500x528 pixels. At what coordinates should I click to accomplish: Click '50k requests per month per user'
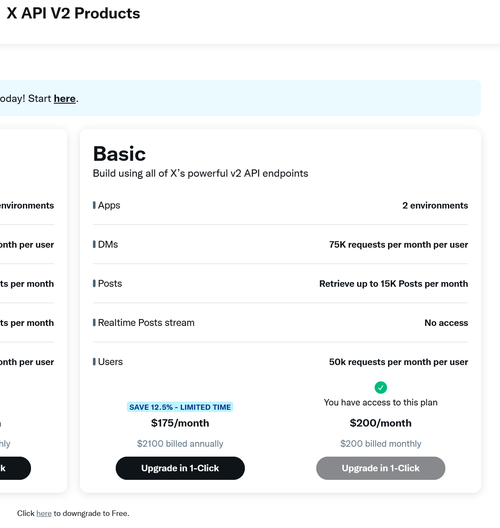399,362
